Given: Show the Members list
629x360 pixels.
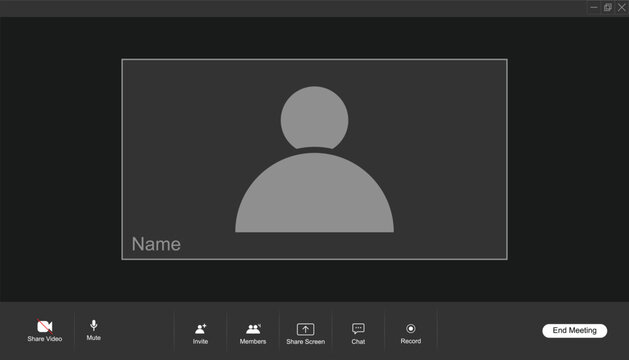Looking at the screenshot, I should point(253,334).
